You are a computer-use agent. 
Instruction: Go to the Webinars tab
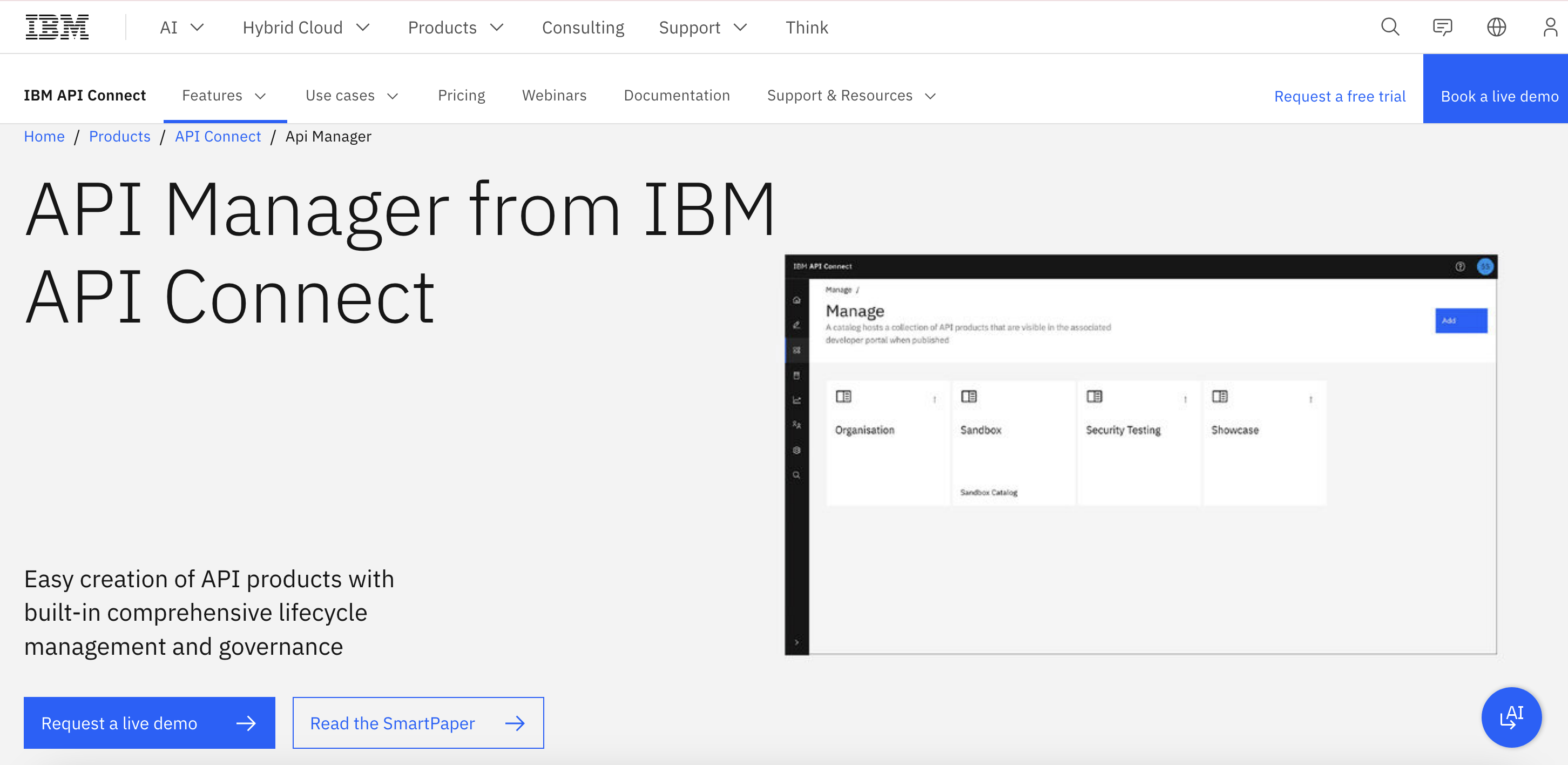coord(554,96)
